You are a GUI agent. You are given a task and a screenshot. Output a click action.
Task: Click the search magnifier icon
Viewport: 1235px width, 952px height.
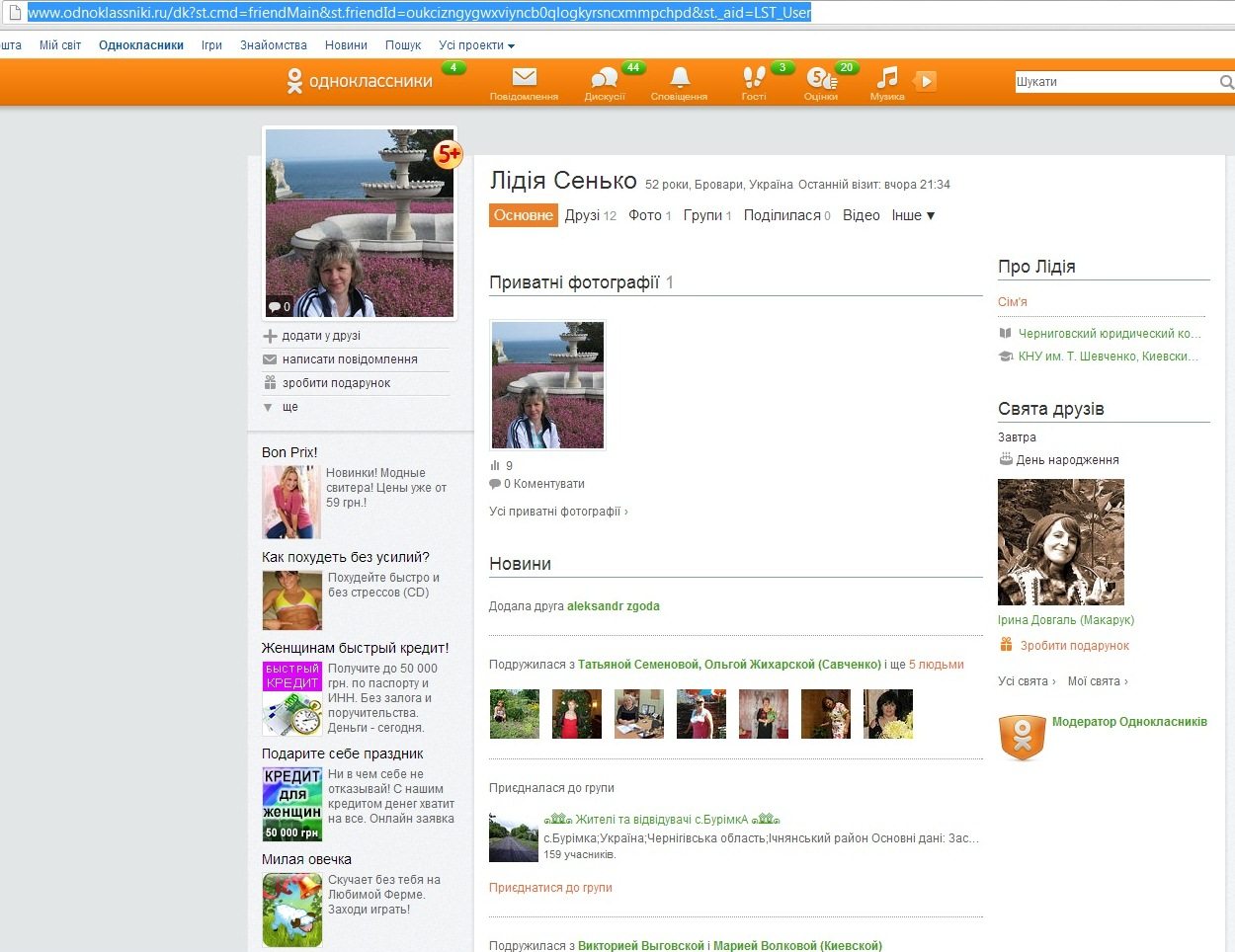coord(1226,82)
